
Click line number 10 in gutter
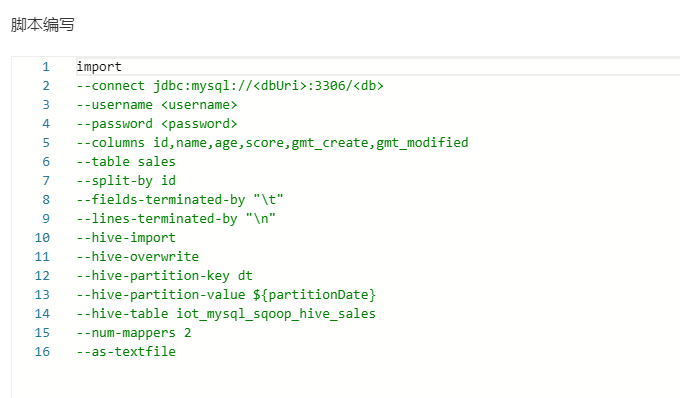click(x=42, y=238)
